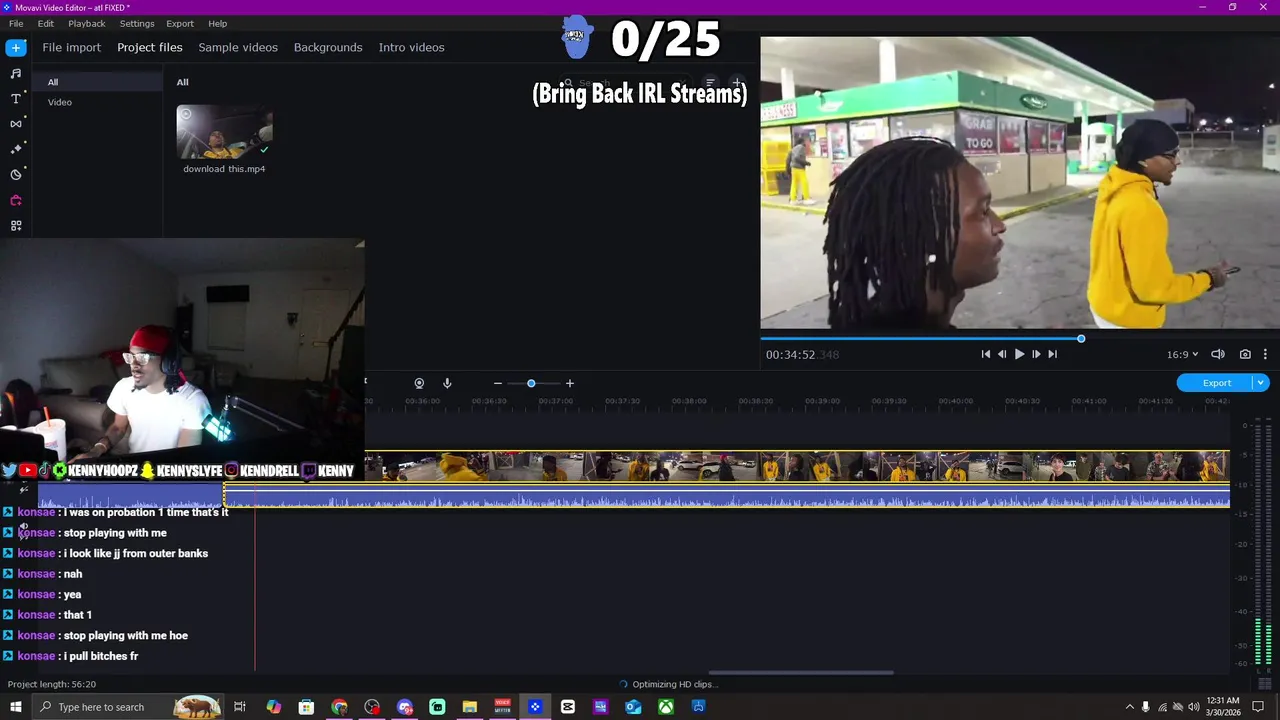
Task: Switch to the Intro videos tab
Action: point(411,47)
